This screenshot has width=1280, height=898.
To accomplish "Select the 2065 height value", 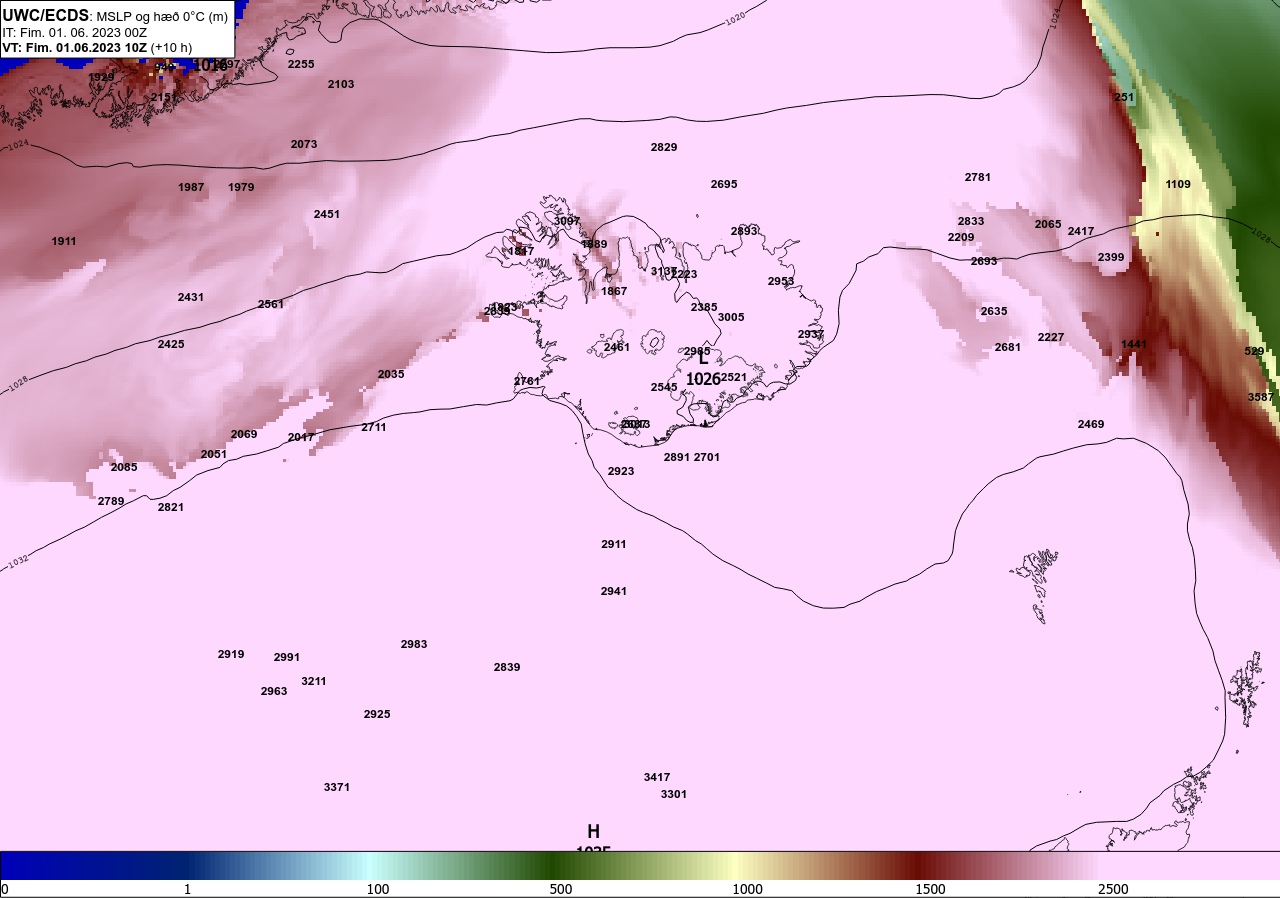I will pyautogui.click(x=1048, y=224).
